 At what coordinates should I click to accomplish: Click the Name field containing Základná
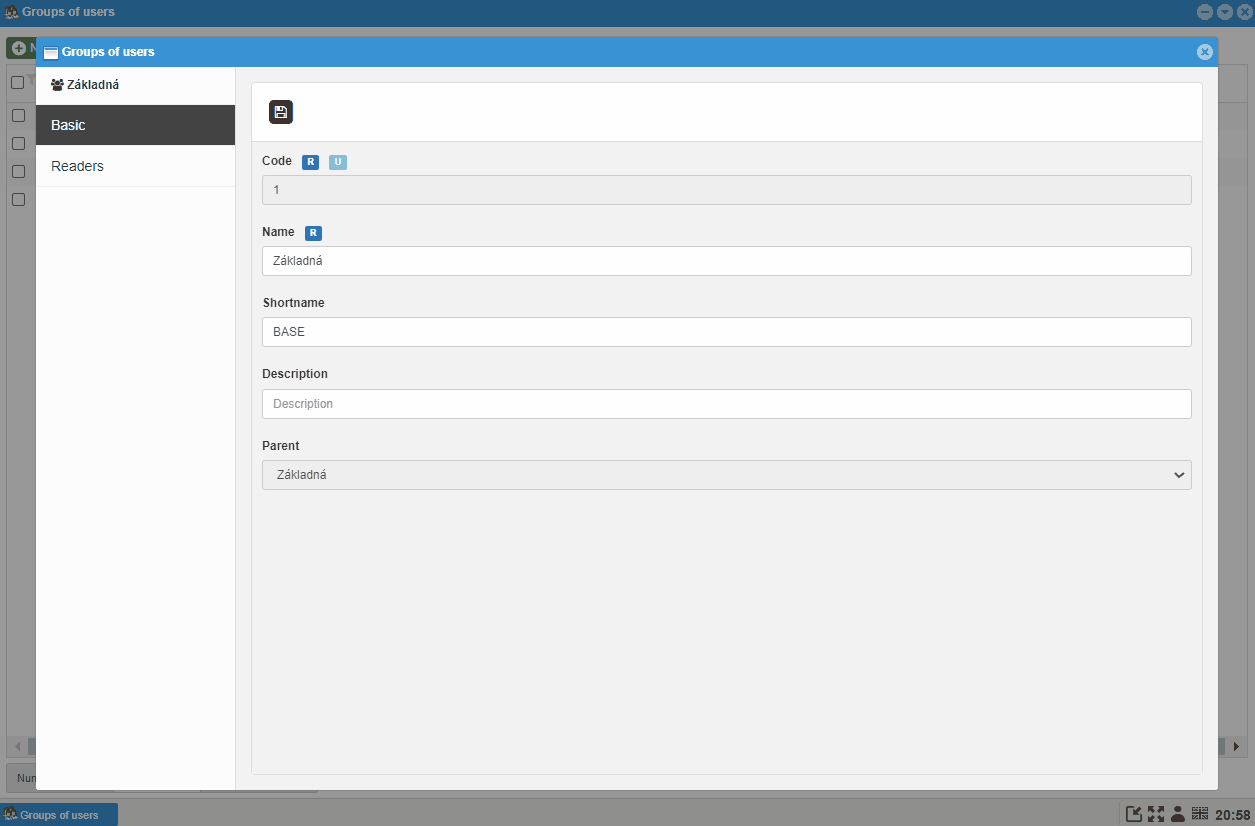click(x=727, y=261)
